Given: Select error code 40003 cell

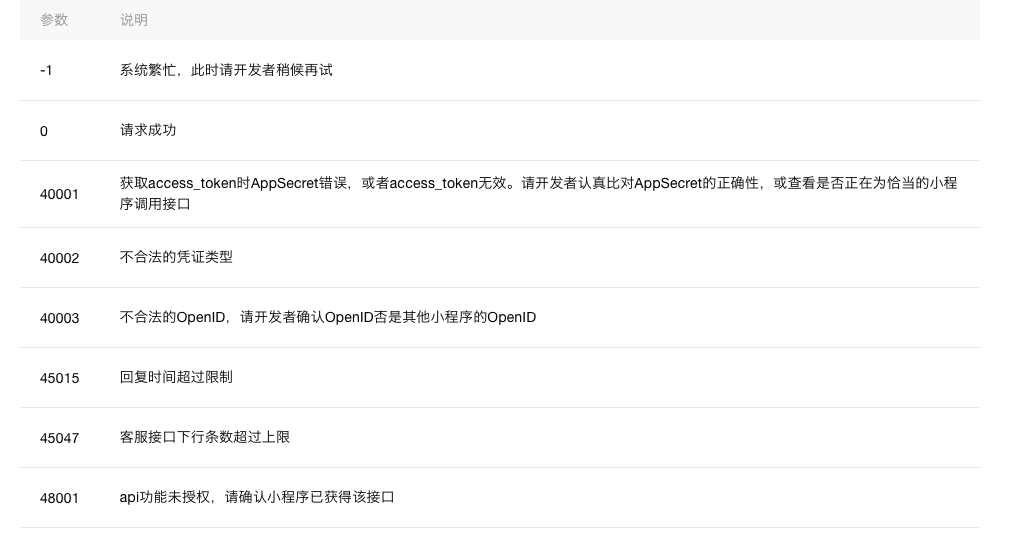Looking at the screenshot, I should (60, 319).
